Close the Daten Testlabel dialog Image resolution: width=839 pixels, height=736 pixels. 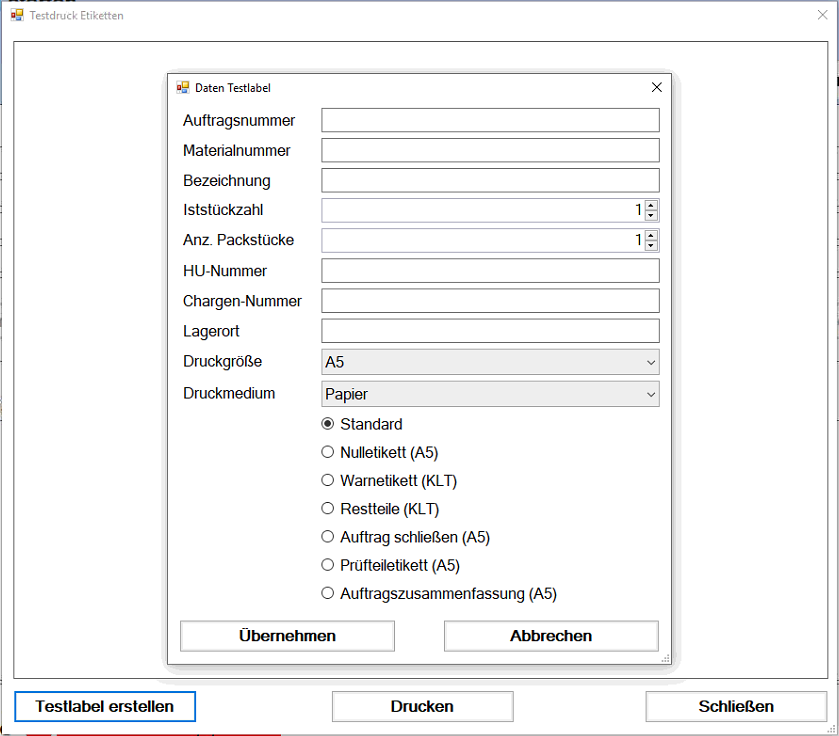click(x=656, y=88)
